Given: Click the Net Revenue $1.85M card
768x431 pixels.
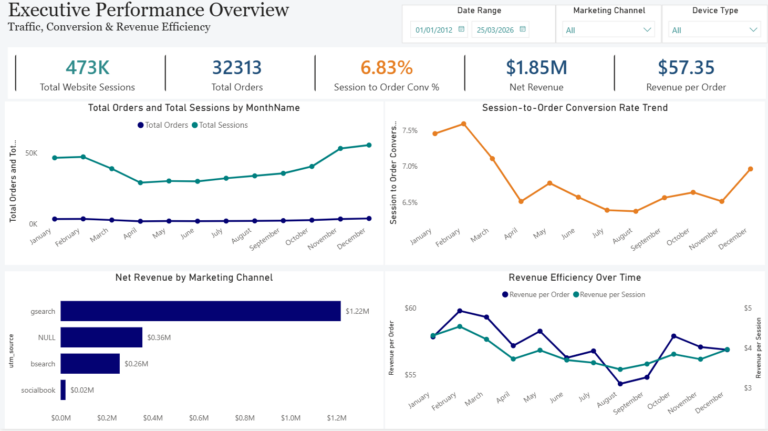Looking at the screenshot, I should point(537,74).
